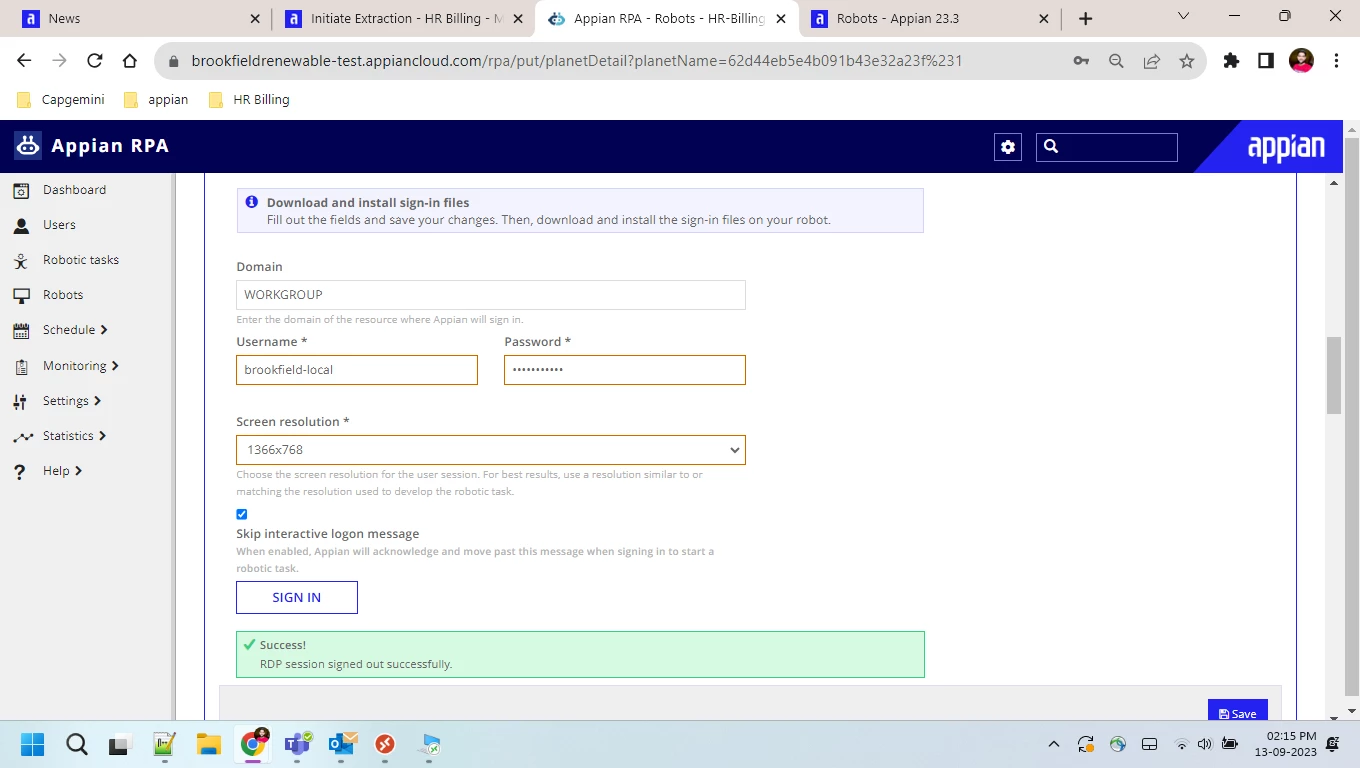
Task: Focus the Password field
Action: (x=625, y=370)
